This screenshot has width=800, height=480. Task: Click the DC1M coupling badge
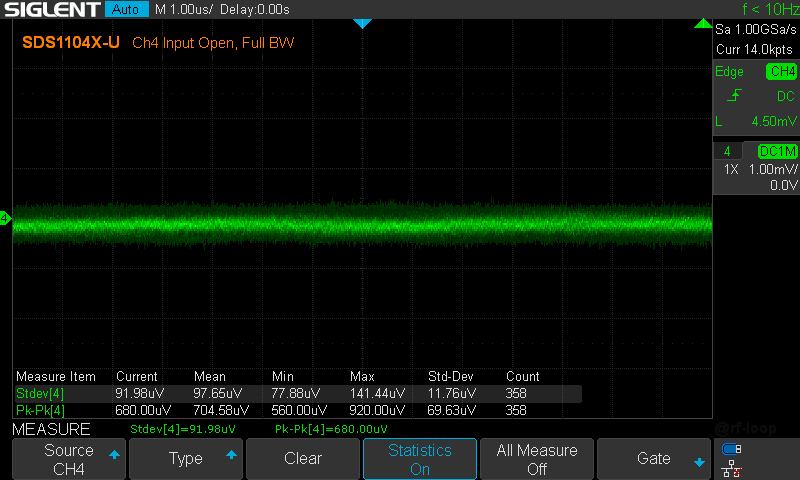[x=778, y=151]
